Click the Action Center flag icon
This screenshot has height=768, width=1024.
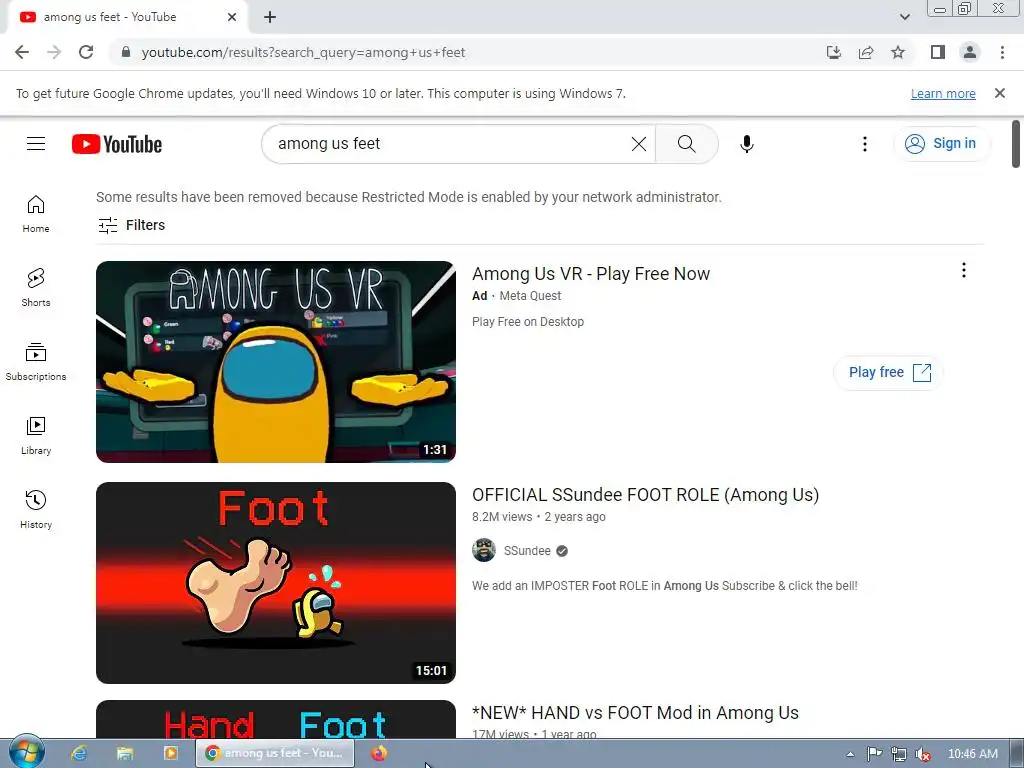874,754
